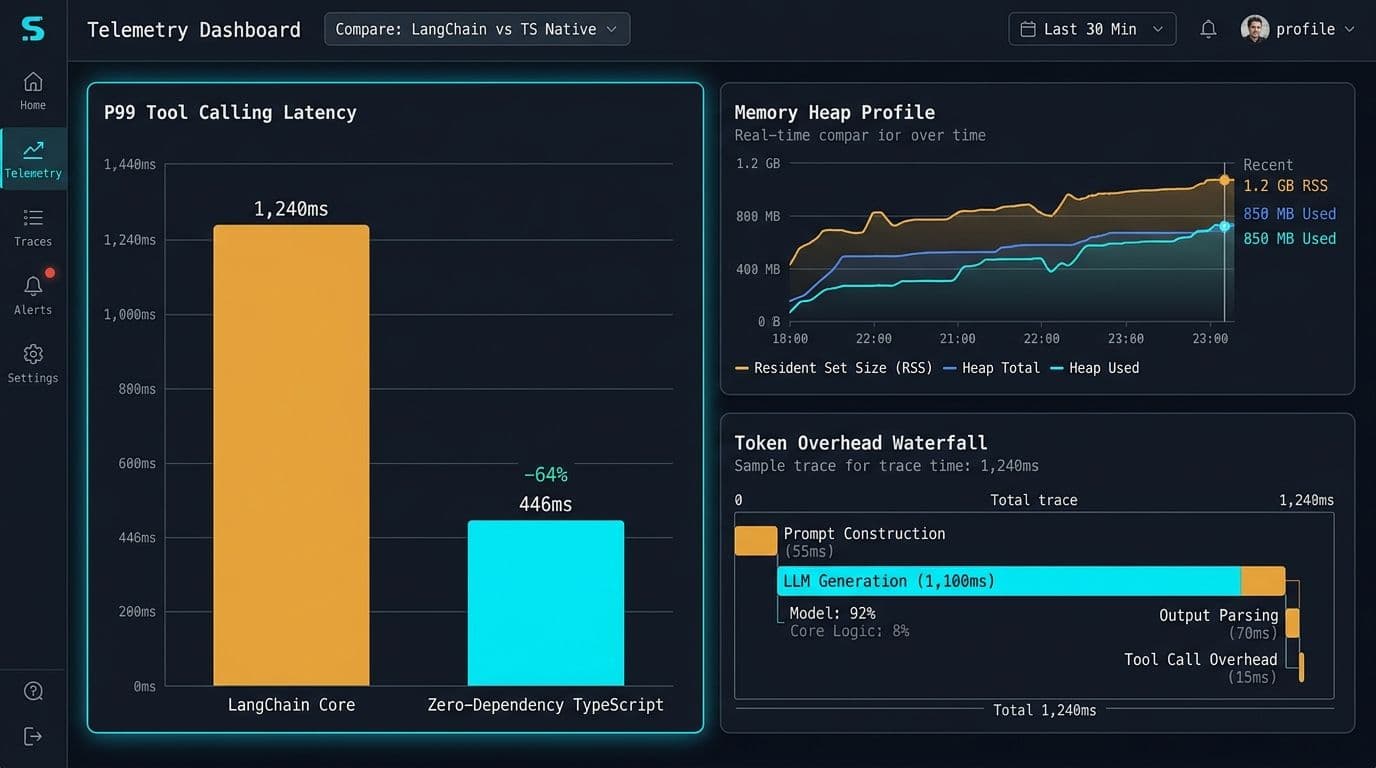Click the logout icon in sidebar
The width and height of the screenshot is (1376, 768).
coord(33,737)
